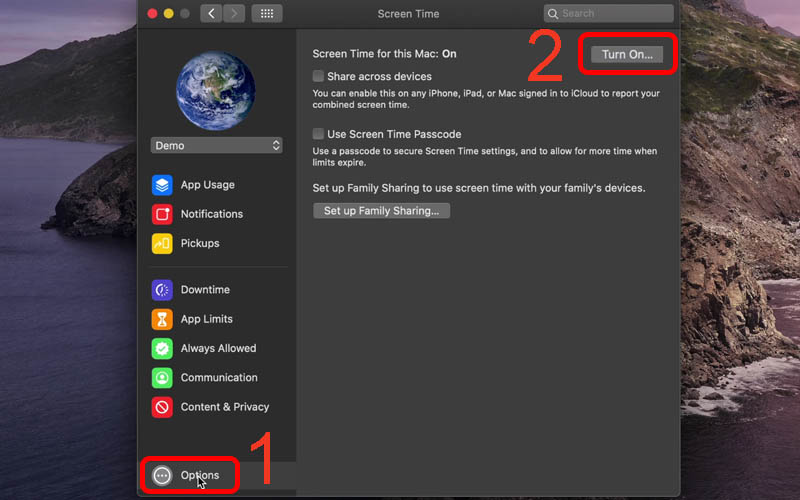Focus the Search field
The image size is (800, 500).
[x=609, y=14]
